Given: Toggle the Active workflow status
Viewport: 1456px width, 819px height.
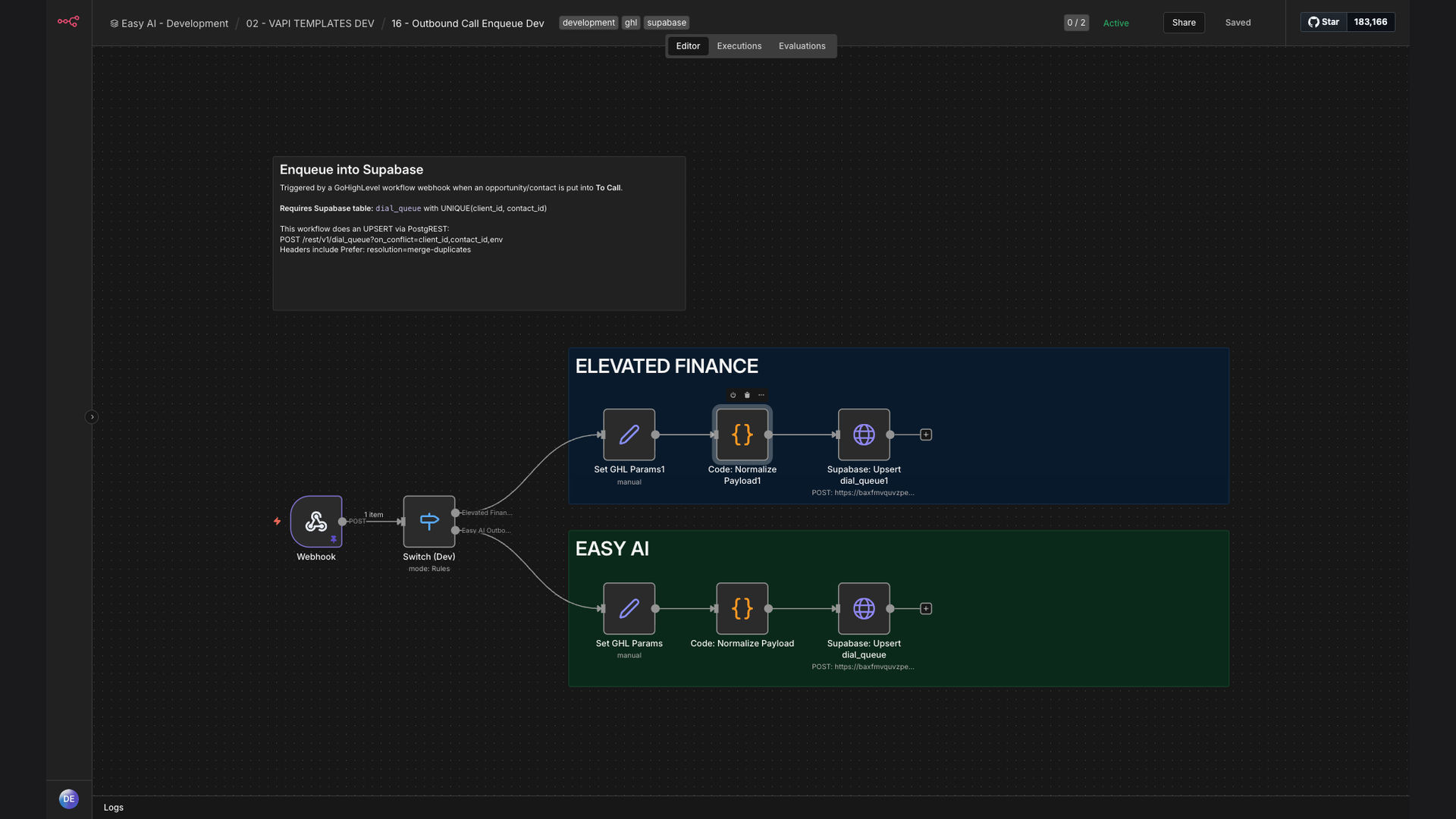Looking at the screenshot, I should pos(1116,24).
